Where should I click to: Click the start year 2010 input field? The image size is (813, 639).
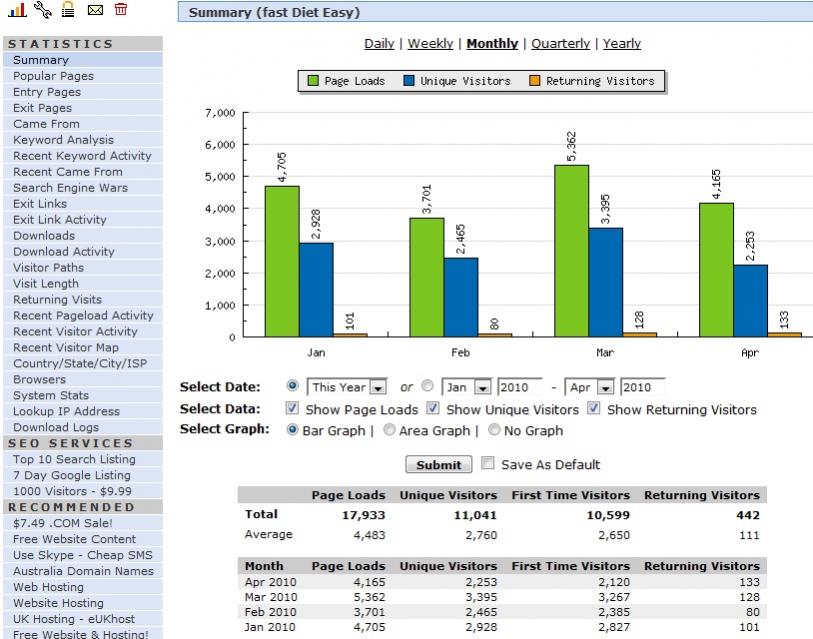[x=519, y=387]
